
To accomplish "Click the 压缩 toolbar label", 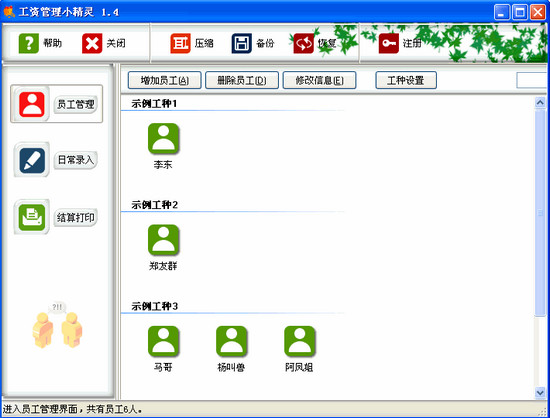I will (204, 43).
